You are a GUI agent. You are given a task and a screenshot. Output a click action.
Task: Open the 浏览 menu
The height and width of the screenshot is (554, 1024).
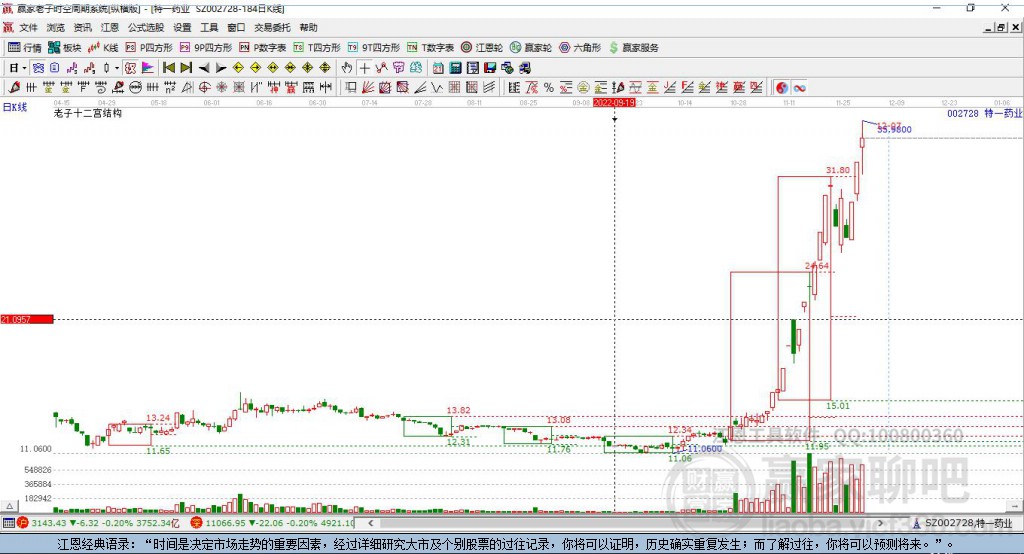pos(56,27)
